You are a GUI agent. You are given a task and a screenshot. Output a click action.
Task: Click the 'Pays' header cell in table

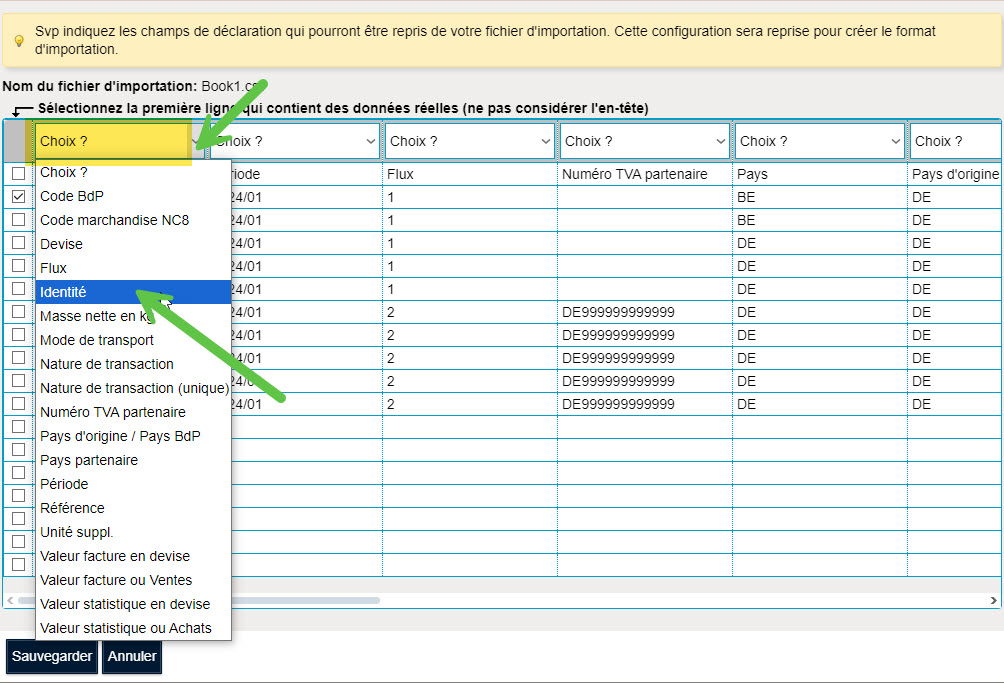(820, 174)
